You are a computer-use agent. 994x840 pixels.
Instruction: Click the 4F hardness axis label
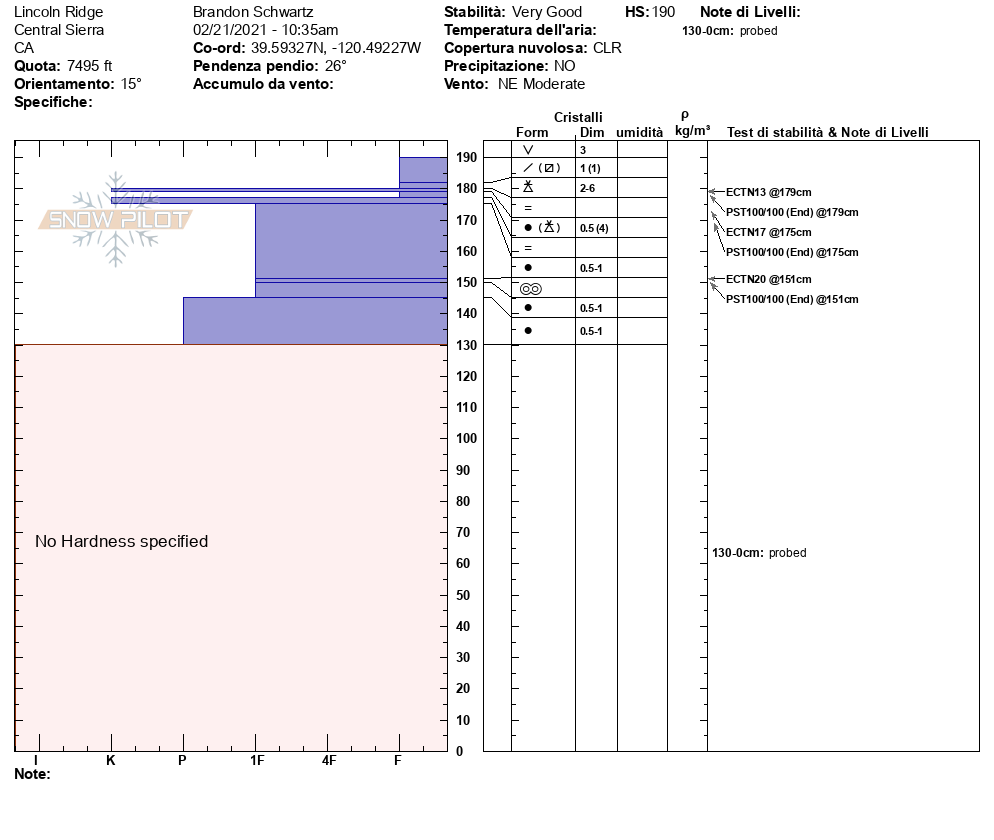(x=329, y=761)
